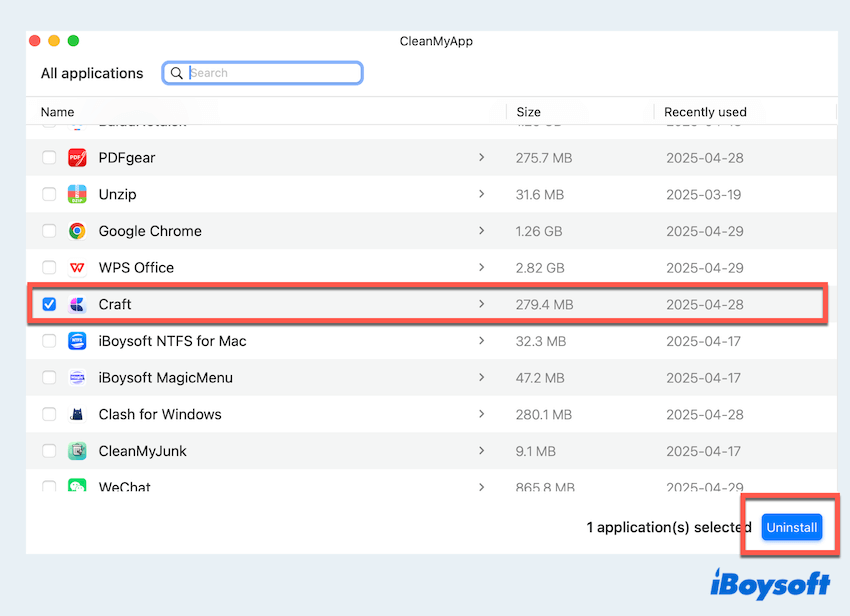
Task: Expand the Clash for Windows chevron
Action: [x=481, y=414]
